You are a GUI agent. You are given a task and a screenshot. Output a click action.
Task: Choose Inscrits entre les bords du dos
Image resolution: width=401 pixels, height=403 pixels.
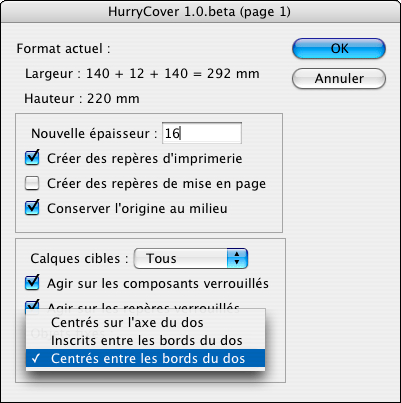(146, 341)
